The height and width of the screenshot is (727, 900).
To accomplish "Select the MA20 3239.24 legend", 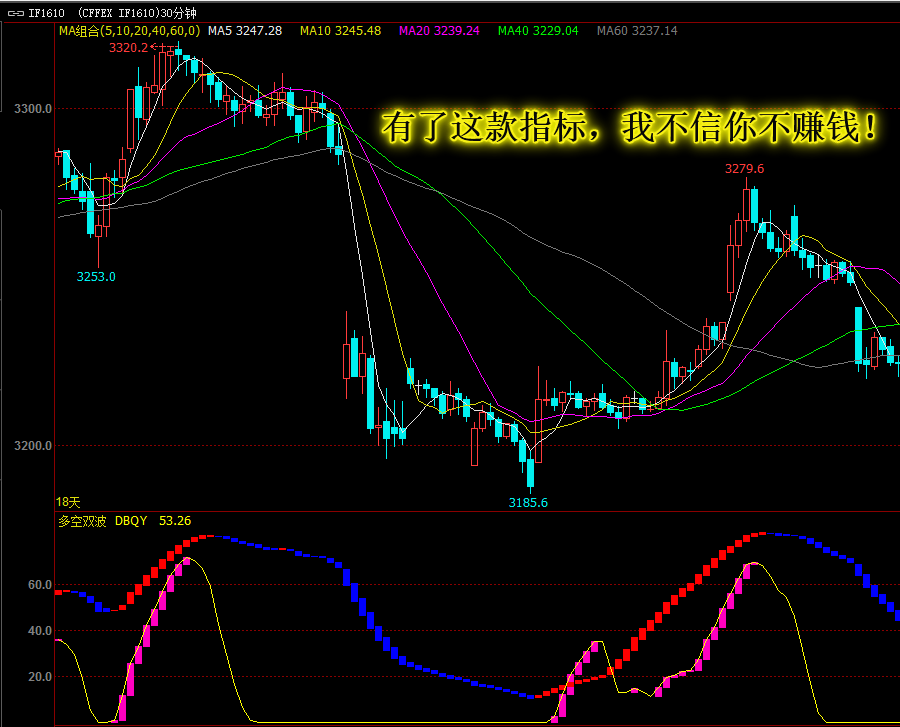I will click(439, 31).
